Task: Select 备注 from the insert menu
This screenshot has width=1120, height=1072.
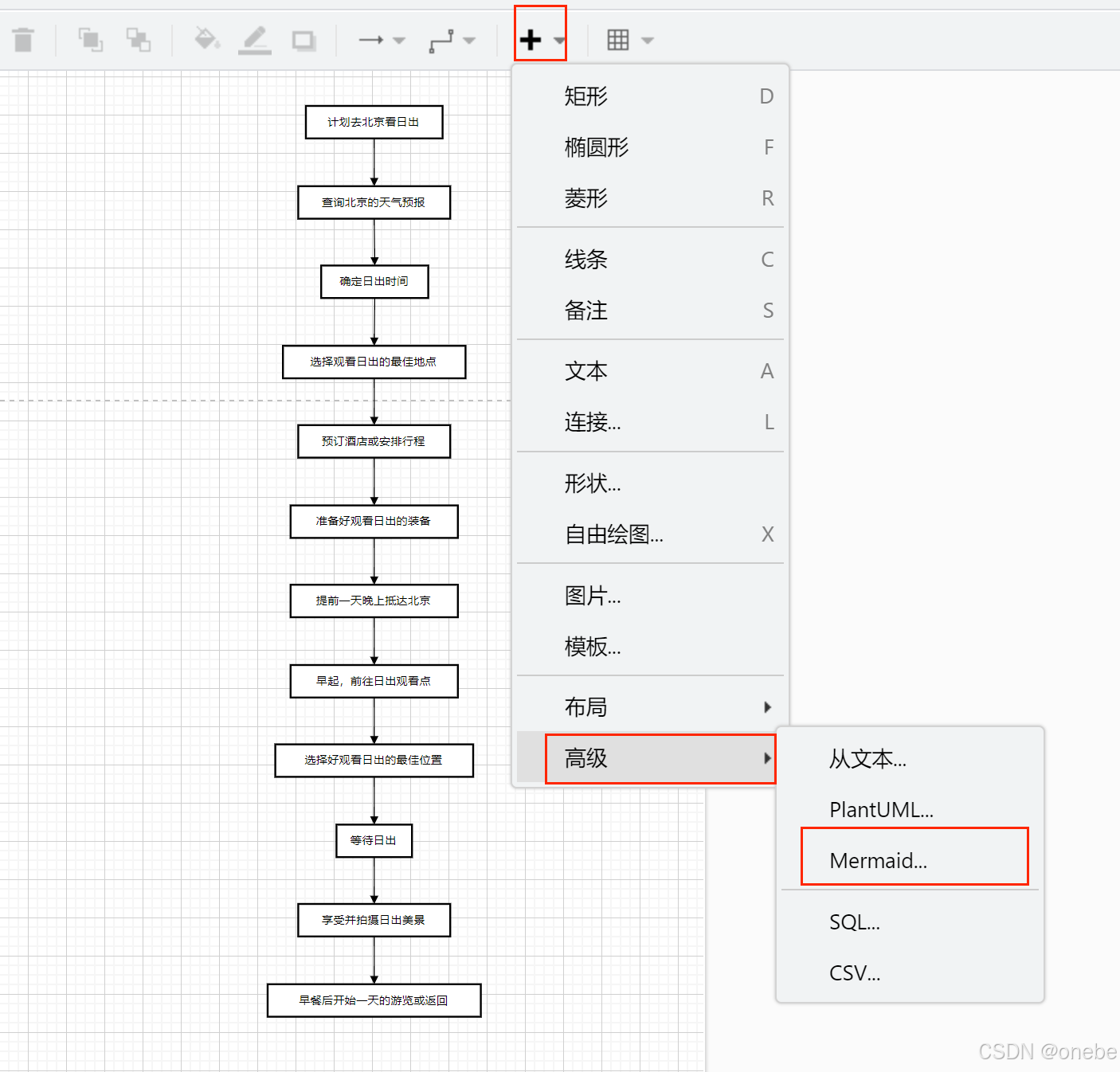Action: pos(651,311)
